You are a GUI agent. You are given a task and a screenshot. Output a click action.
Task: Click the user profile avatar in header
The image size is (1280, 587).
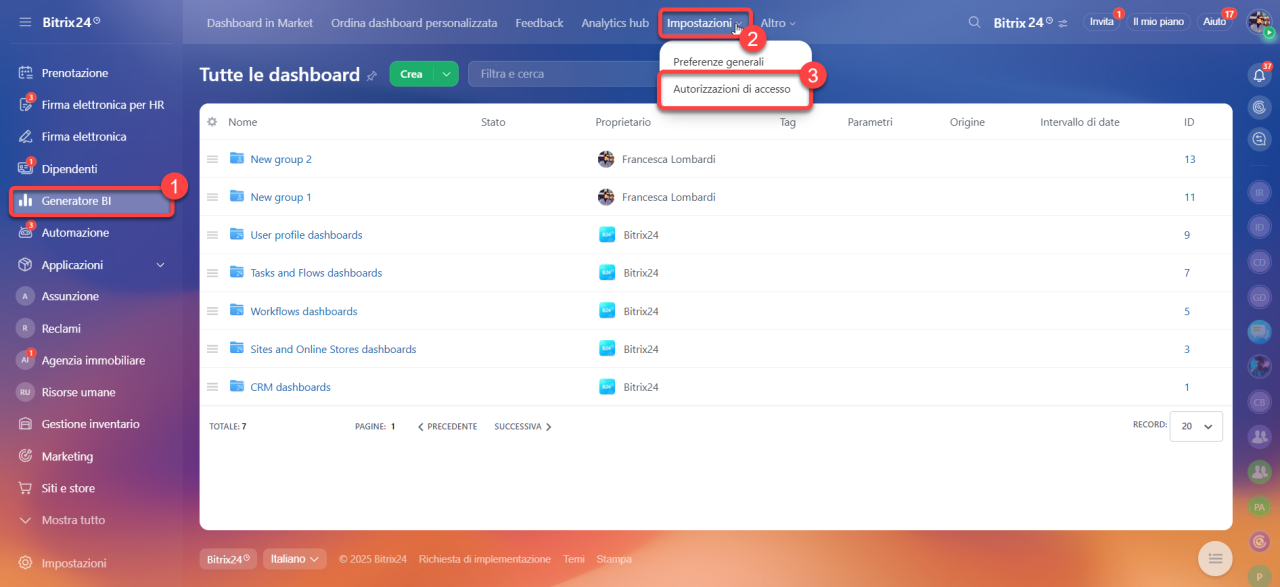tap(1259, 22)
